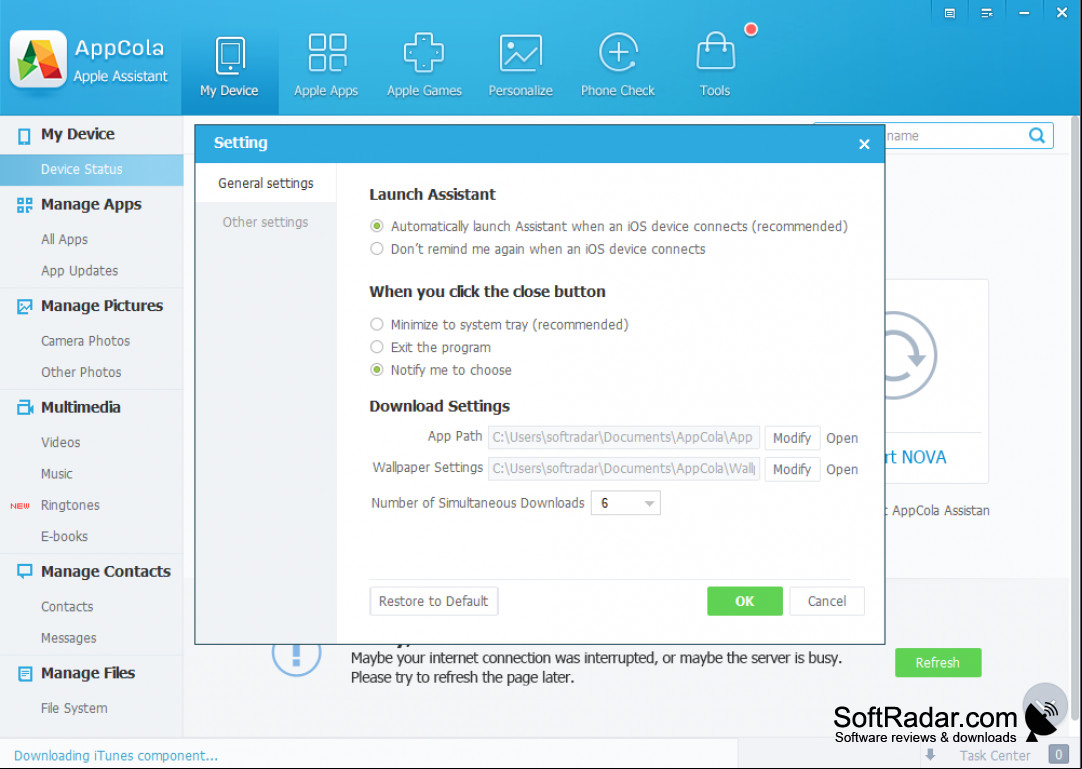Open the Apple Games section
This screenshot has width=1082, height=769.
coord(424,67)
